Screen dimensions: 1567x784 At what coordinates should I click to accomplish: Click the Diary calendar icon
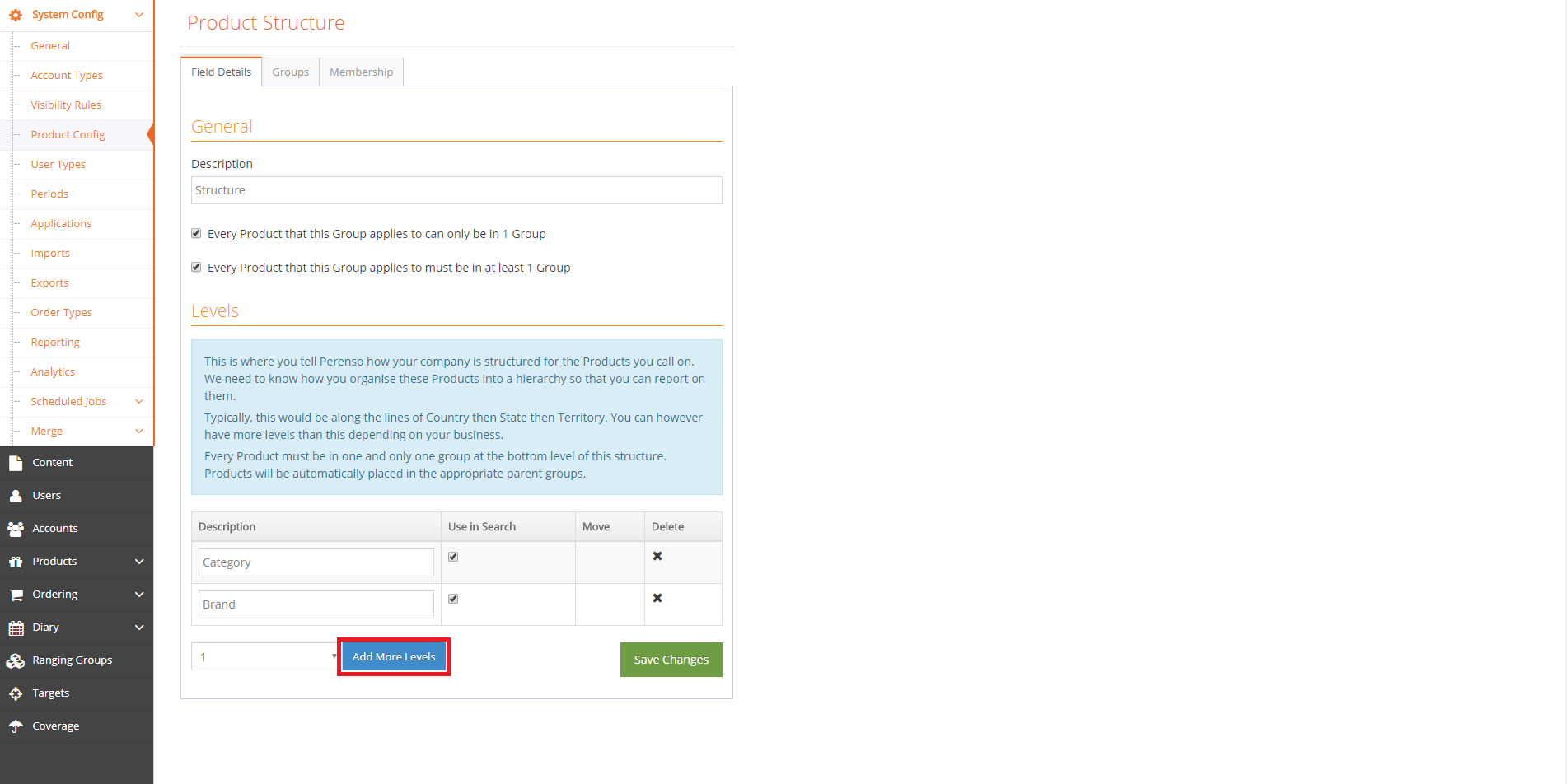pos(16,628)
